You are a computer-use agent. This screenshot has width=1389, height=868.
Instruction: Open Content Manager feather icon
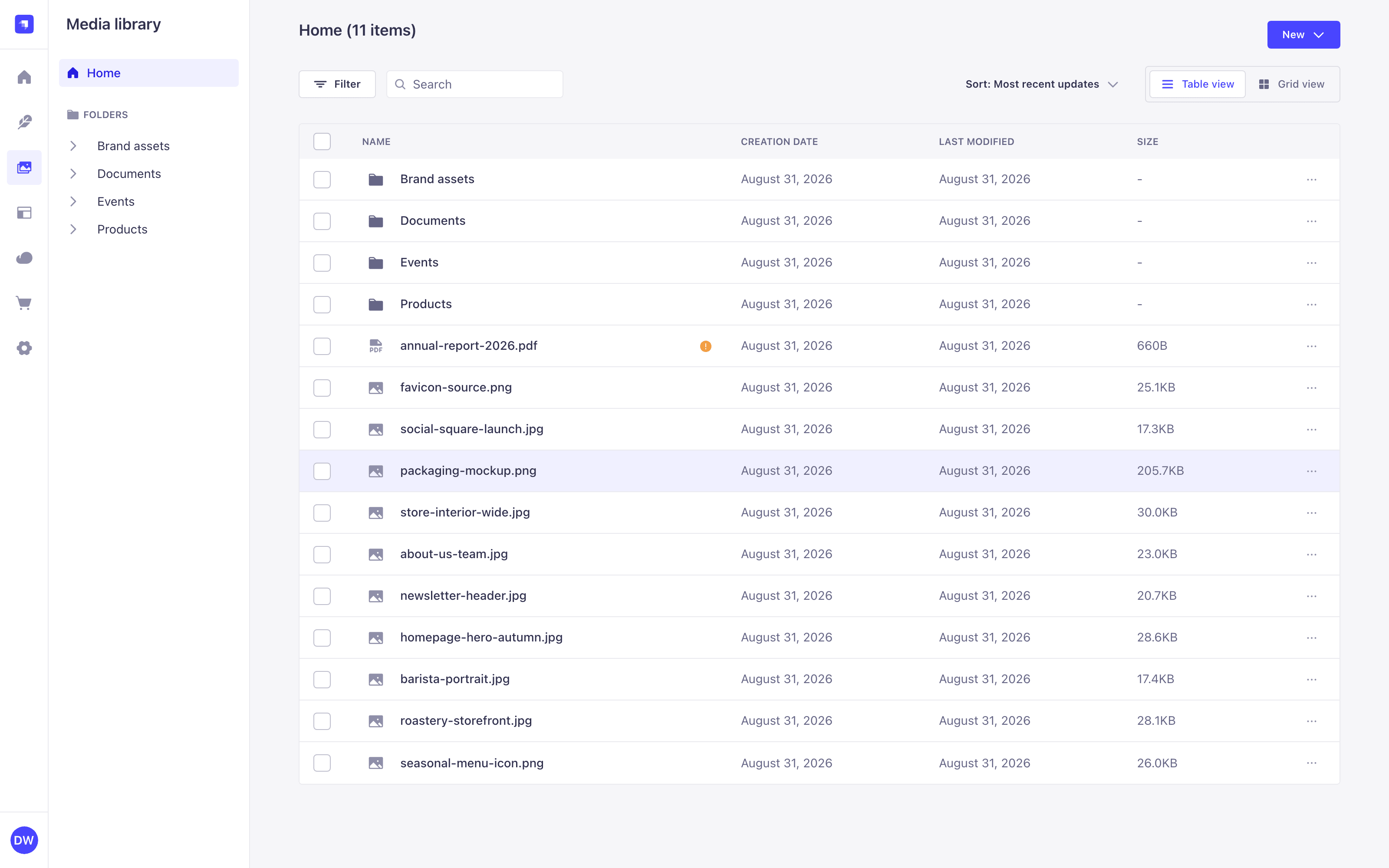[24, 122]
